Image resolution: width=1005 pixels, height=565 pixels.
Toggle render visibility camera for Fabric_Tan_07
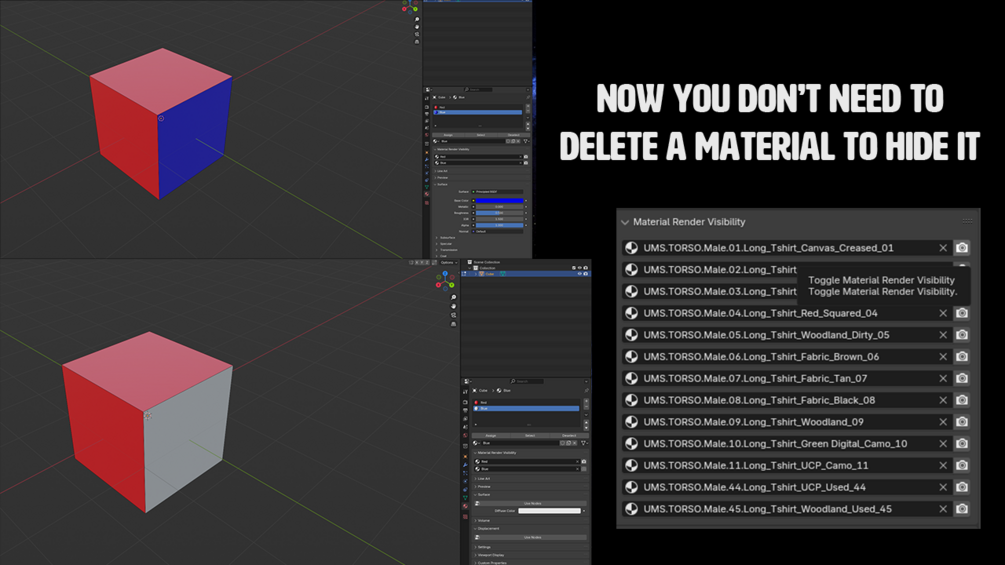pyautogui.click(x=961, y=379)
